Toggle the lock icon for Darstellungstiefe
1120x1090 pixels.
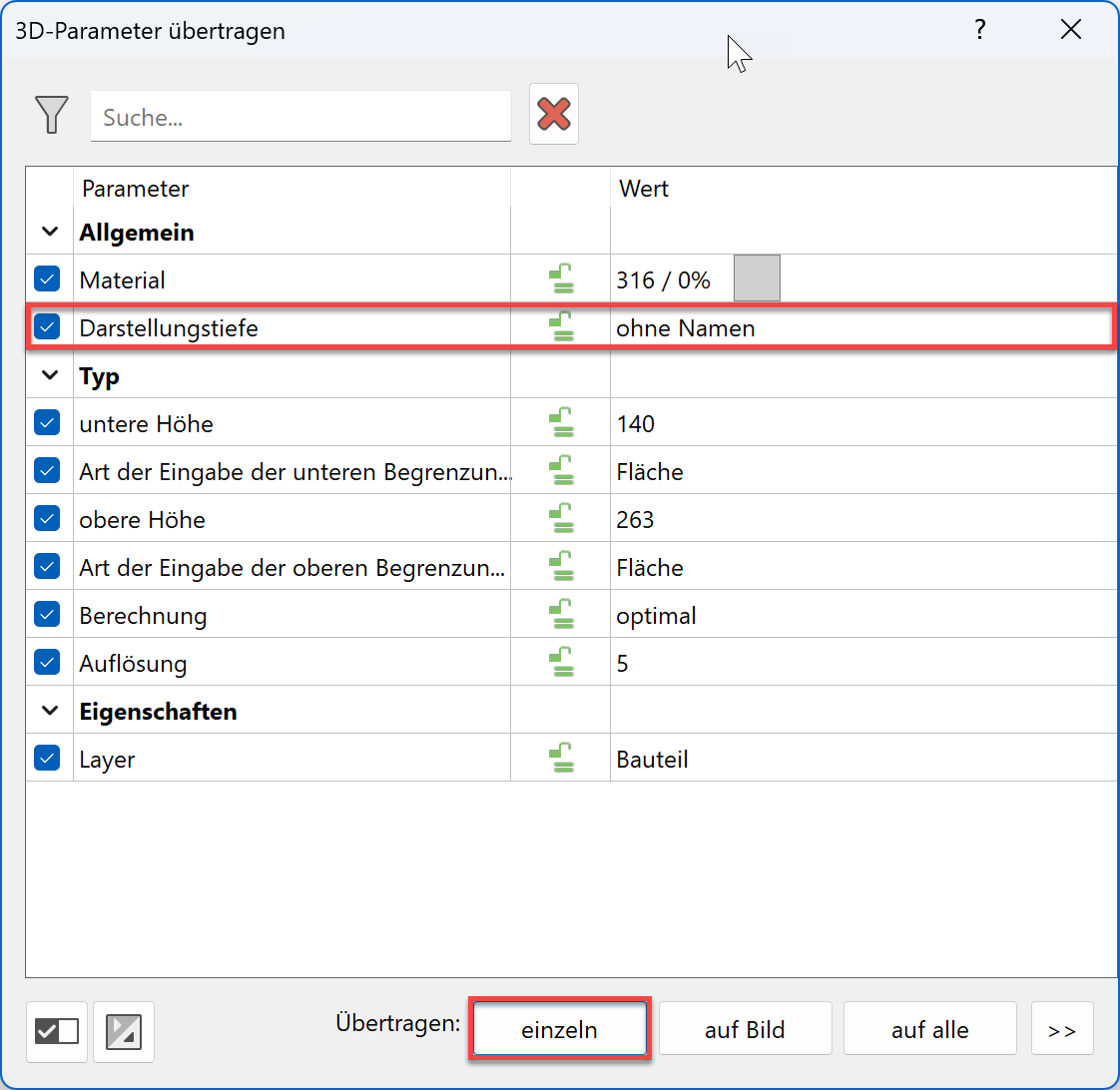click(562, 327)
